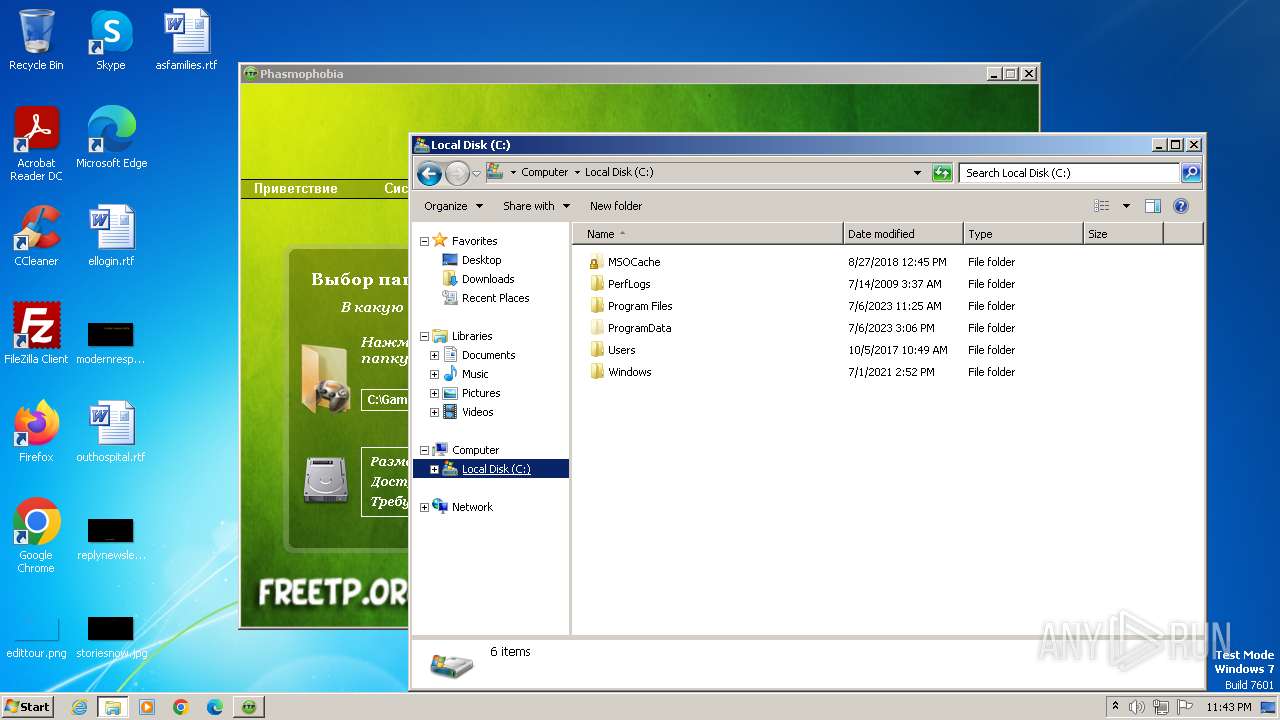Open the Organize menu
Screen dimensions: 1280x720
[453, 206]
